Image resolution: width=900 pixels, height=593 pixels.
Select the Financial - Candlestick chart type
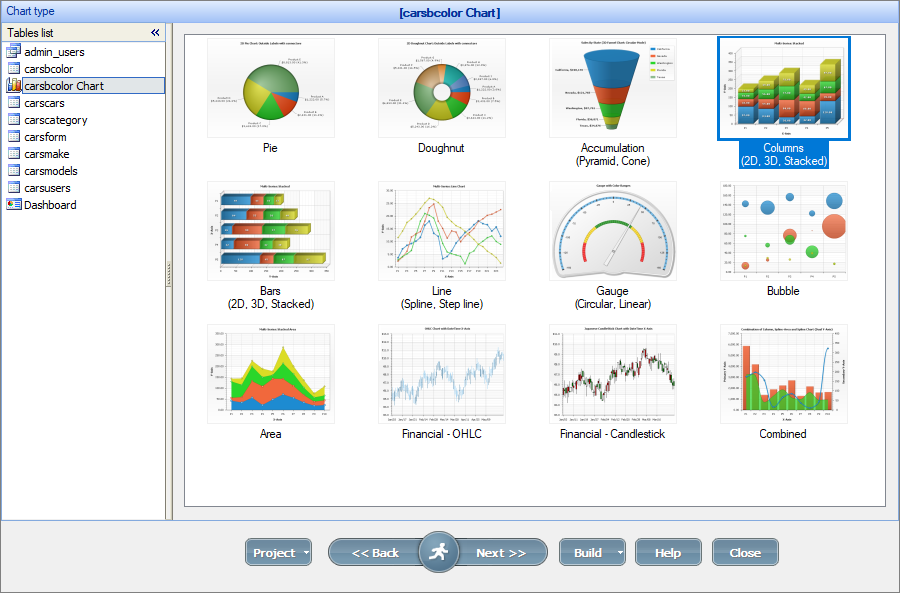click(x=612, y=375)
